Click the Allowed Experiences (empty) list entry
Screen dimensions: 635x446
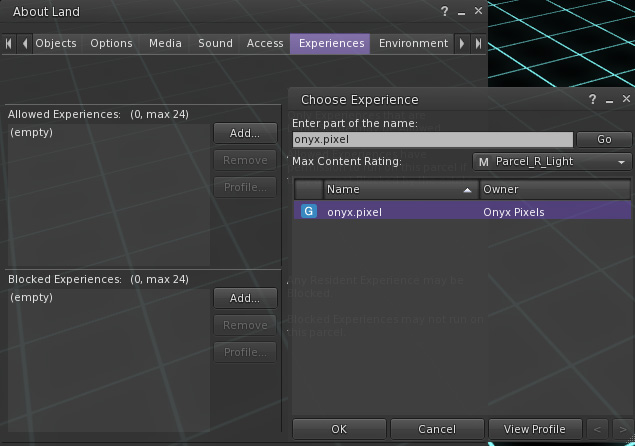[32, 133]
